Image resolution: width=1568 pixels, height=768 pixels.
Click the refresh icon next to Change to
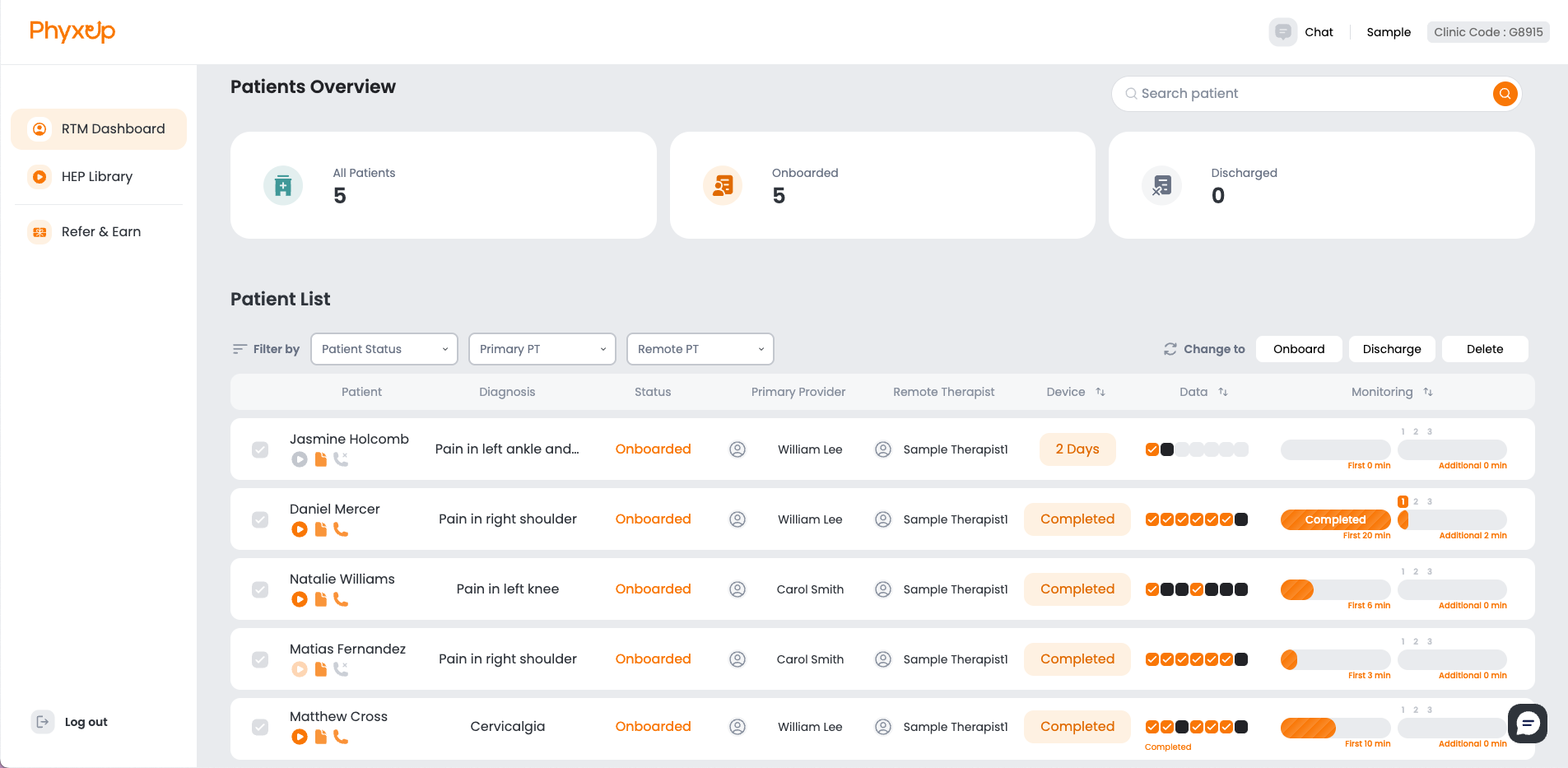1170,349
